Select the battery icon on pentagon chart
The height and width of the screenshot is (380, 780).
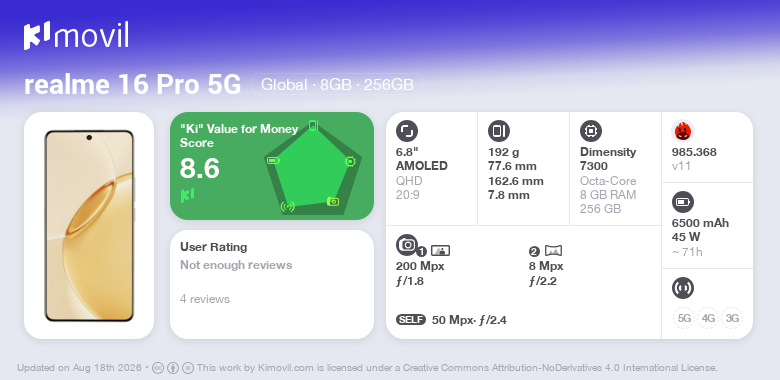point(273,160)
